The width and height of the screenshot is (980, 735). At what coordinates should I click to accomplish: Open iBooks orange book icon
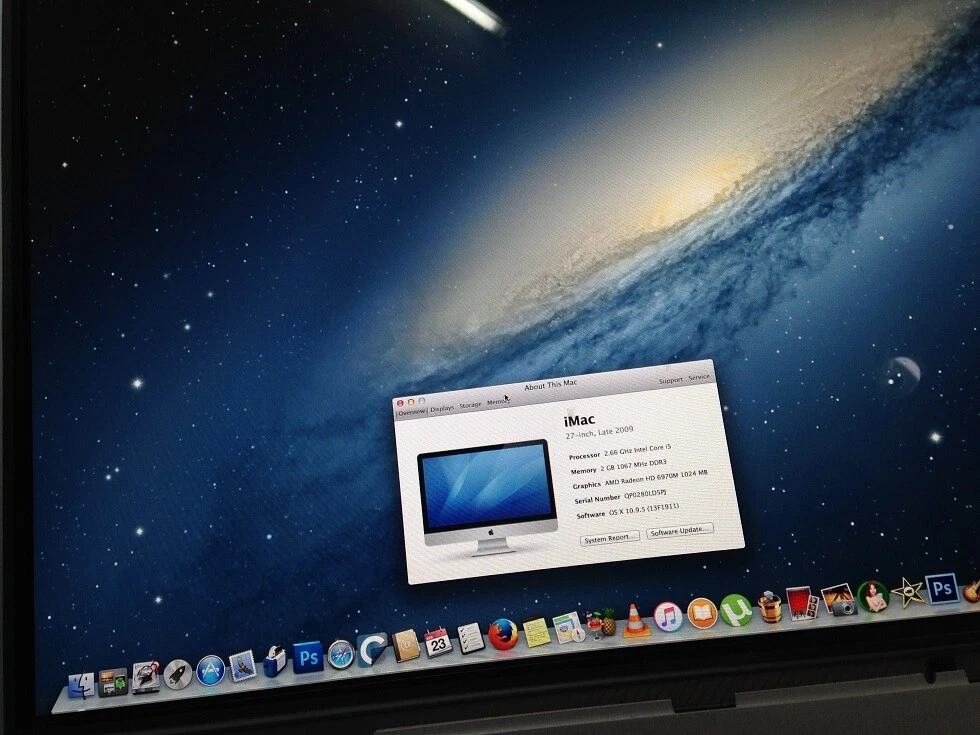(702, 614)
